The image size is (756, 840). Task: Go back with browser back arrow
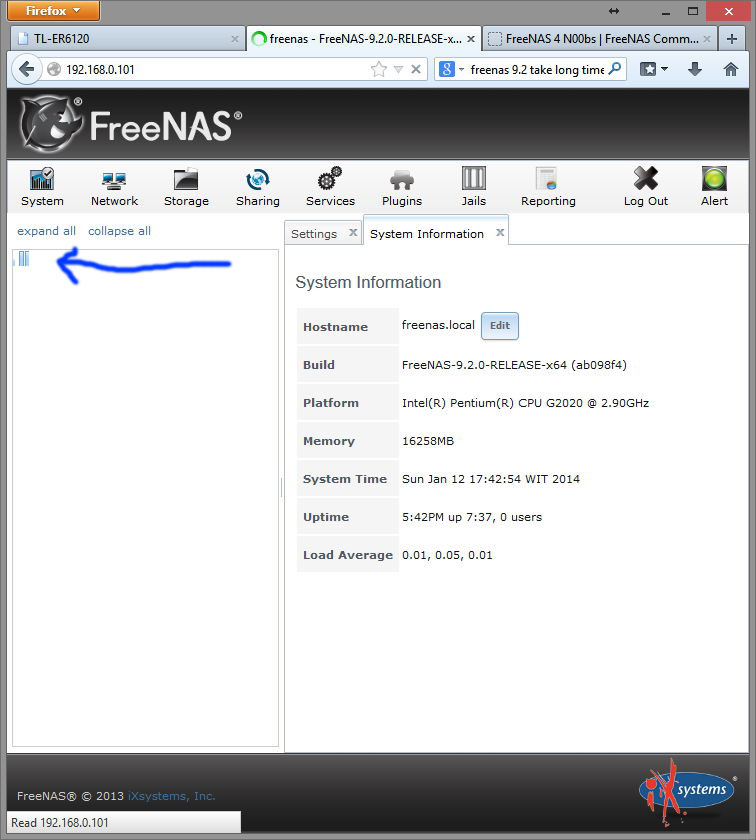[26, 69]
